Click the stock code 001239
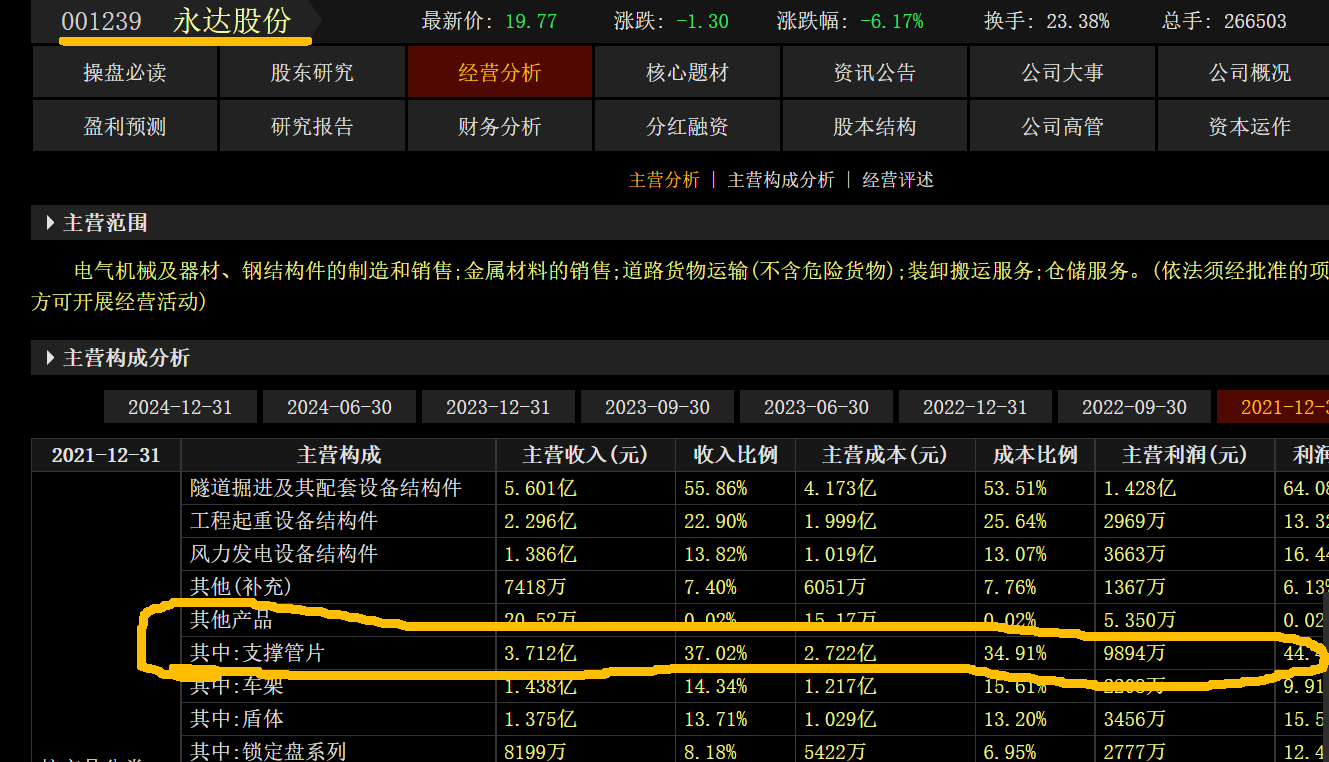1329x762 pixels. 102,21
